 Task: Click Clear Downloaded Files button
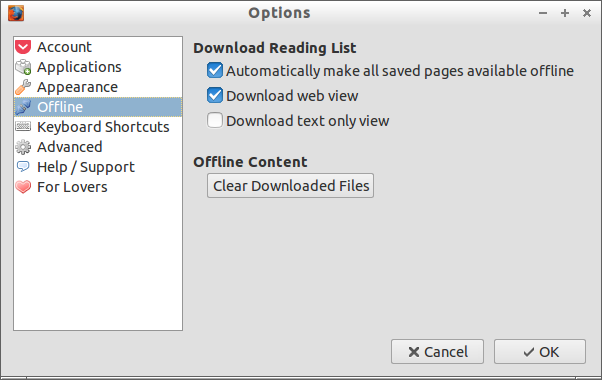coord(290,186)
